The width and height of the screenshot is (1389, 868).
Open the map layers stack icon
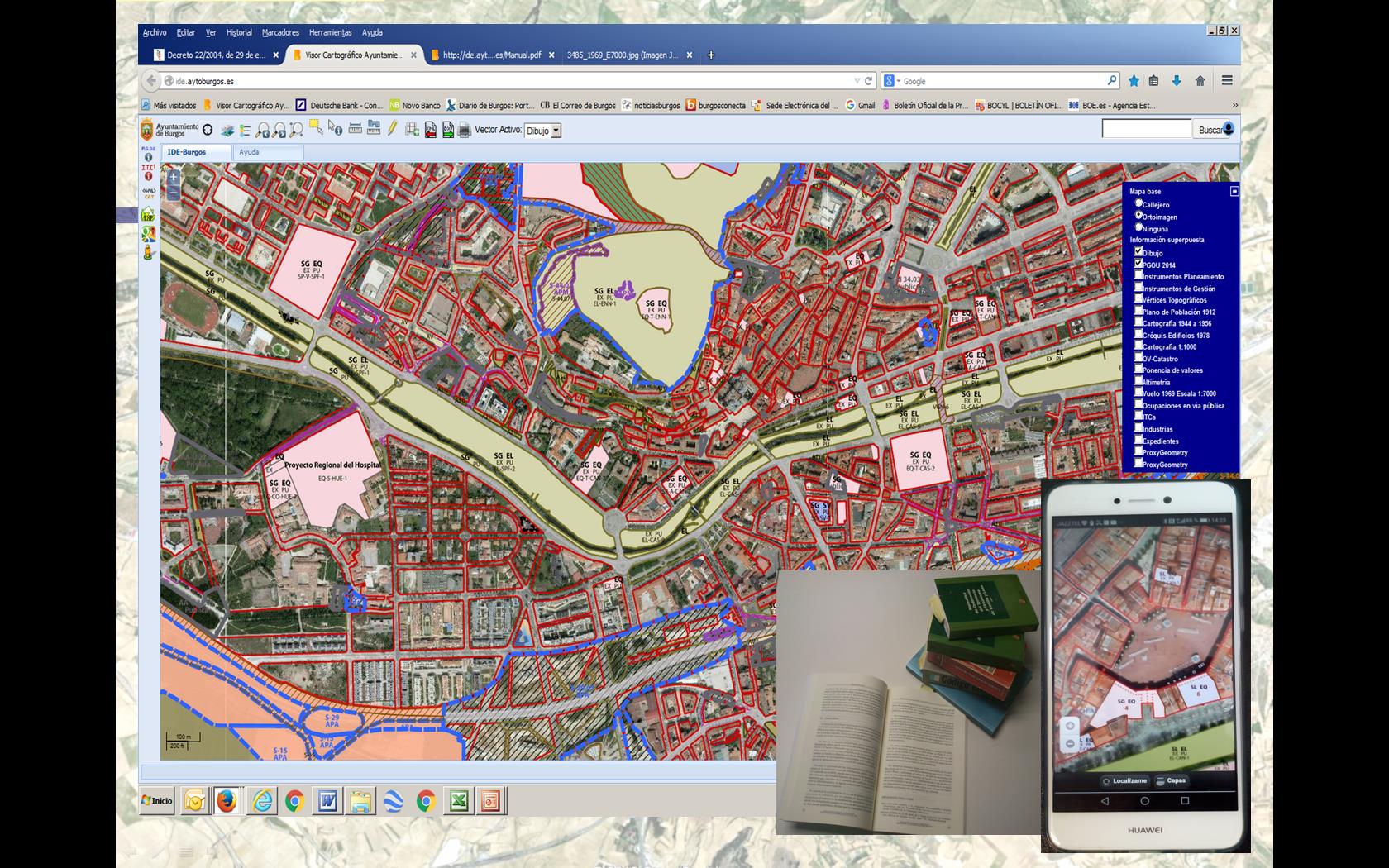[227, 130]
